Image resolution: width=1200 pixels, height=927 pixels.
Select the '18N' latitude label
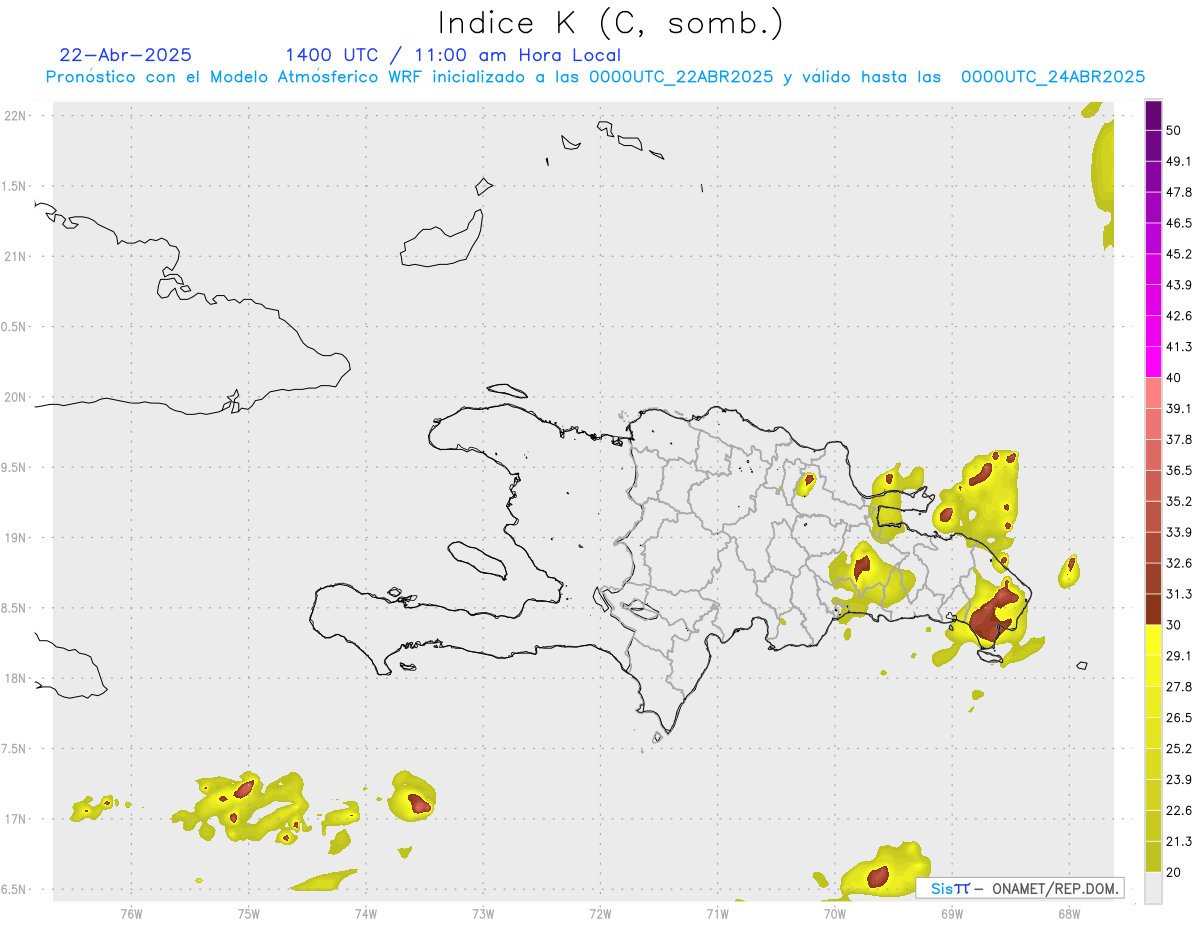tap(15, 678)
